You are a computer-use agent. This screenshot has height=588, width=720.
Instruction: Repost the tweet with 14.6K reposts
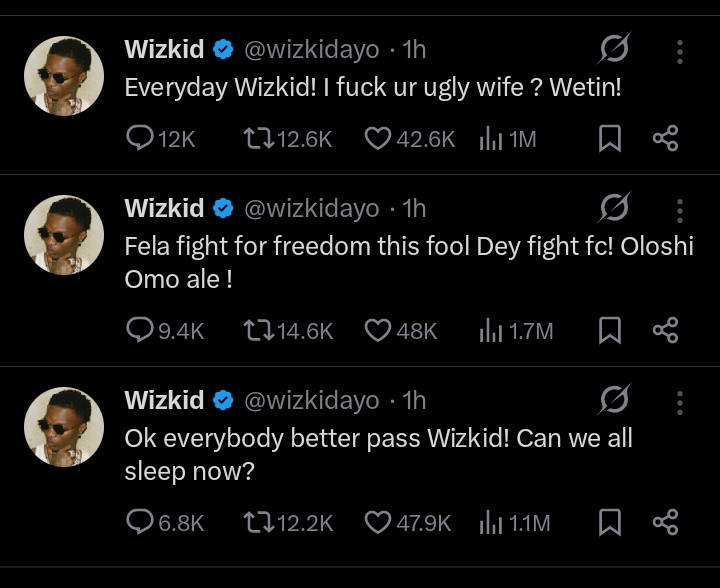288,330
